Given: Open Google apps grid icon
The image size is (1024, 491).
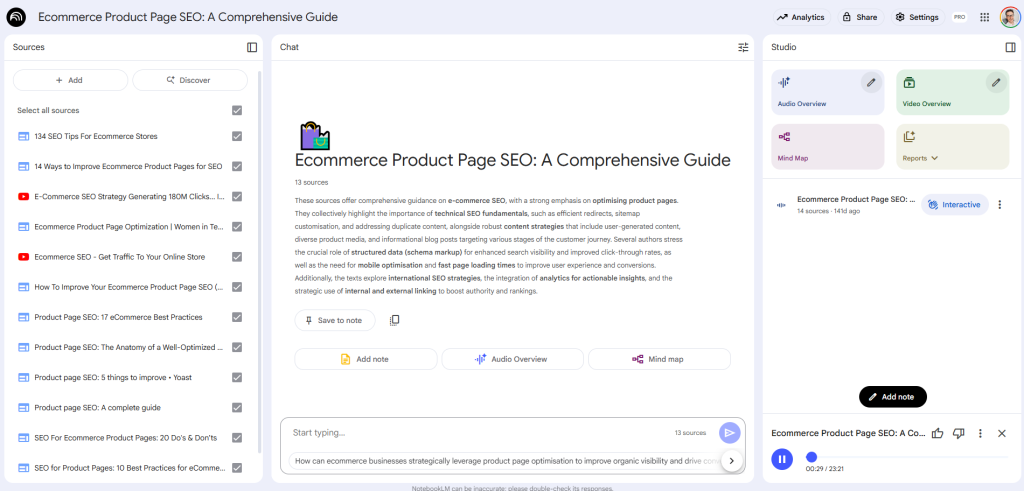Looking at the screenshot, I should pyautogui.click(x=985, y=18).
